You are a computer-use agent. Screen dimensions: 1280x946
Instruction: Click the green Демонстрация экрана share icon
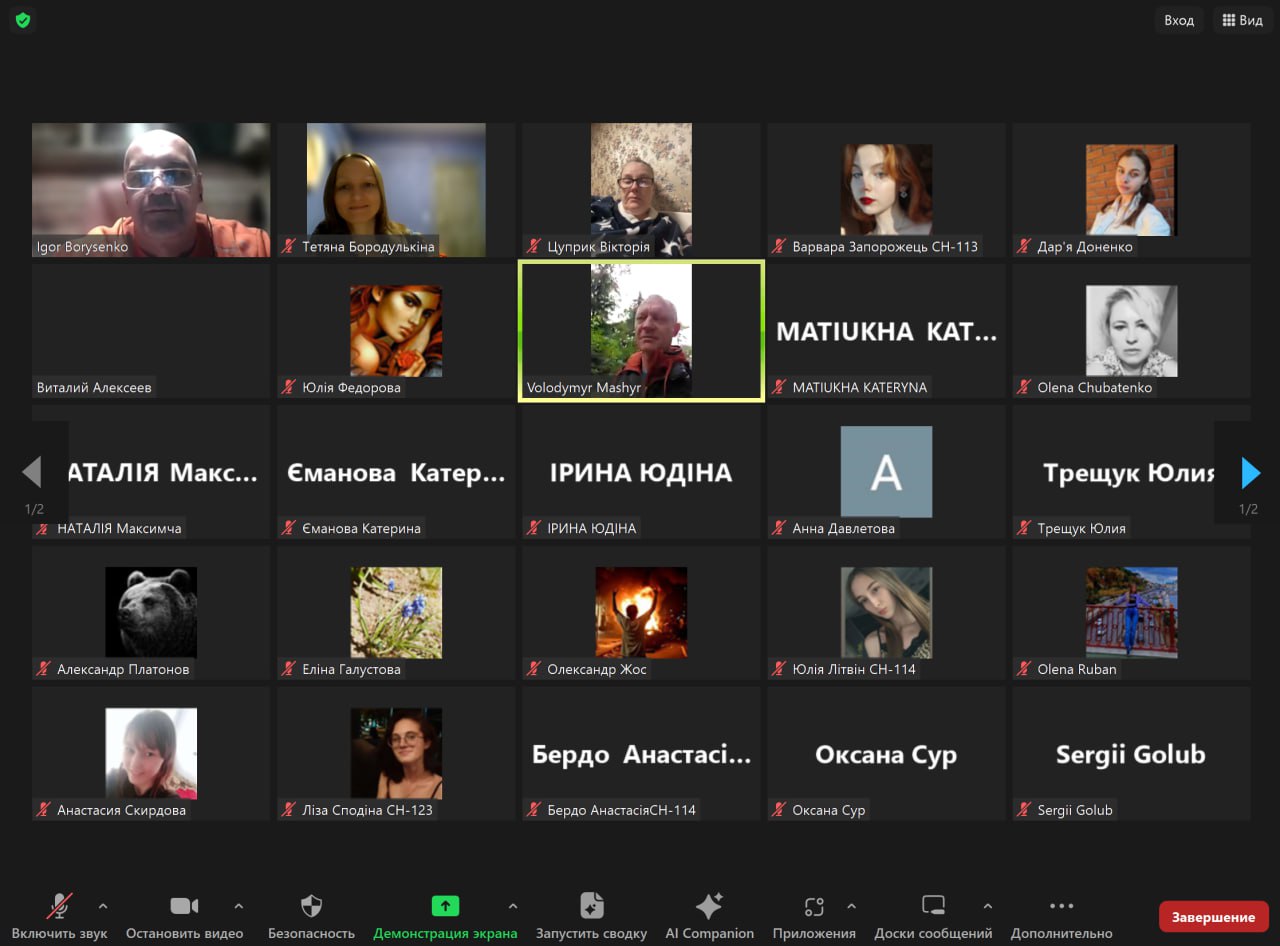(x=445, y=907)
